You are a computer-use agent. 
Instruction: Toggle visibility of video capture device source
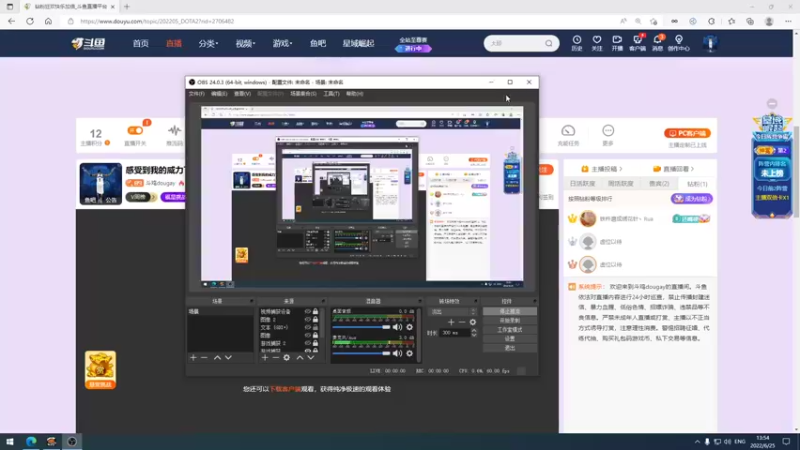pyautogui.click(x=308, y=311)
